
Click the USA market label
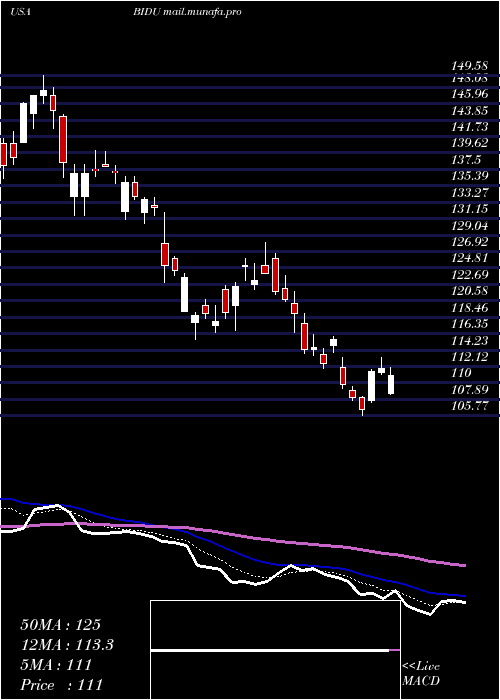[20, 12]
